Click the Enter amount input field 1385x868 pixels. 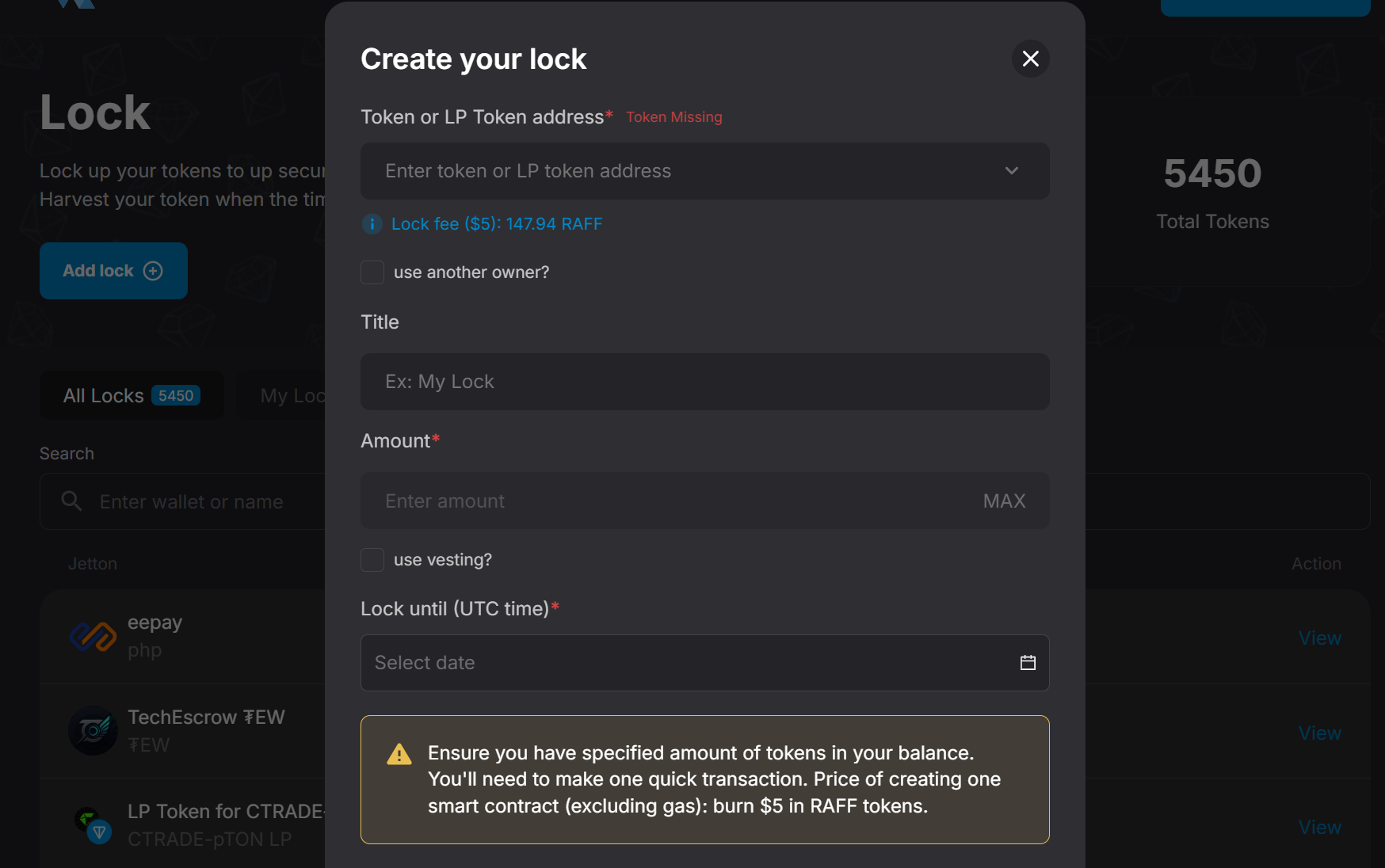point(666,501)
